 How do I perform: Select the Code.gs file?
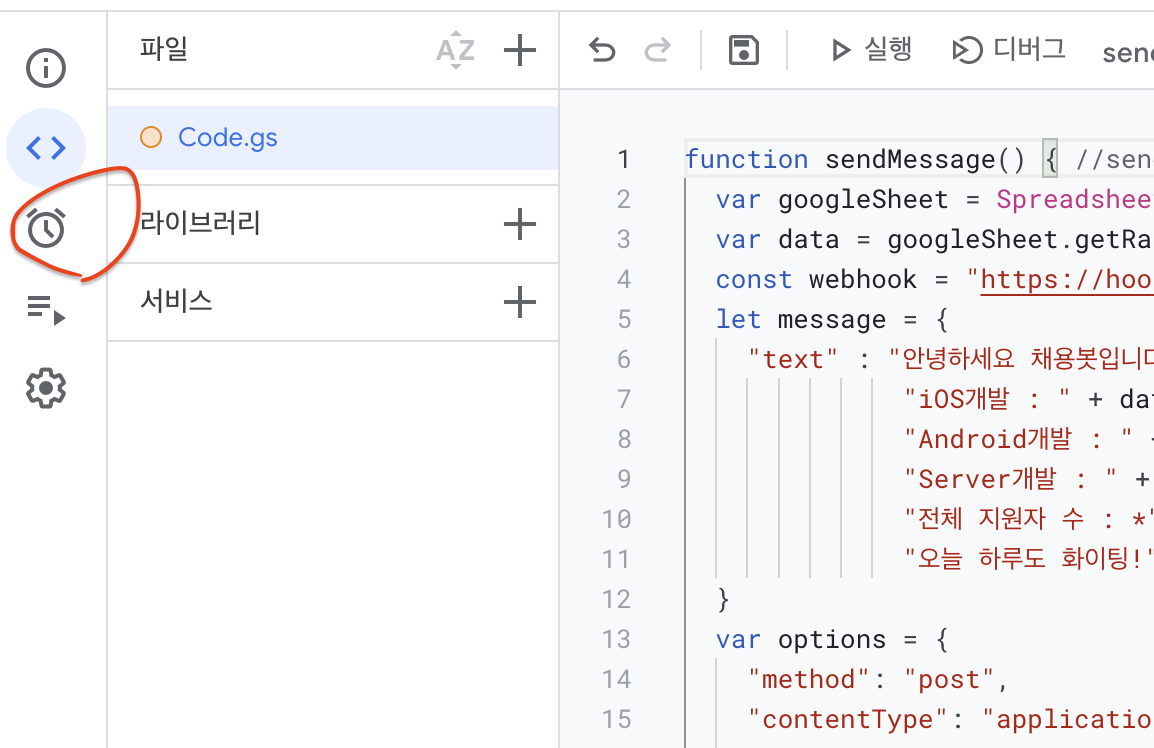coord(333,138)
